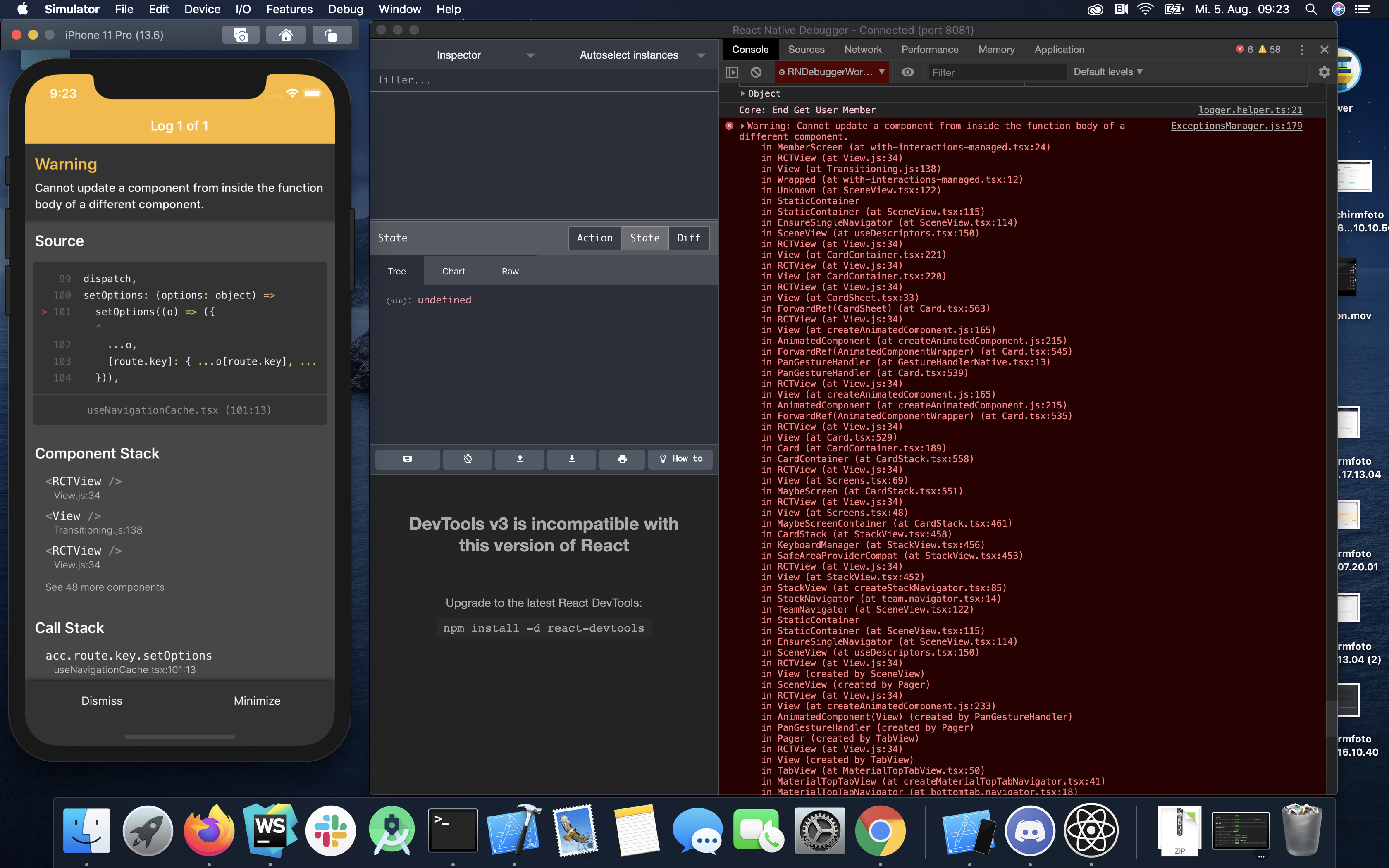Click the inspector filter... input
Screen dimensions: 1389x868
544,80
